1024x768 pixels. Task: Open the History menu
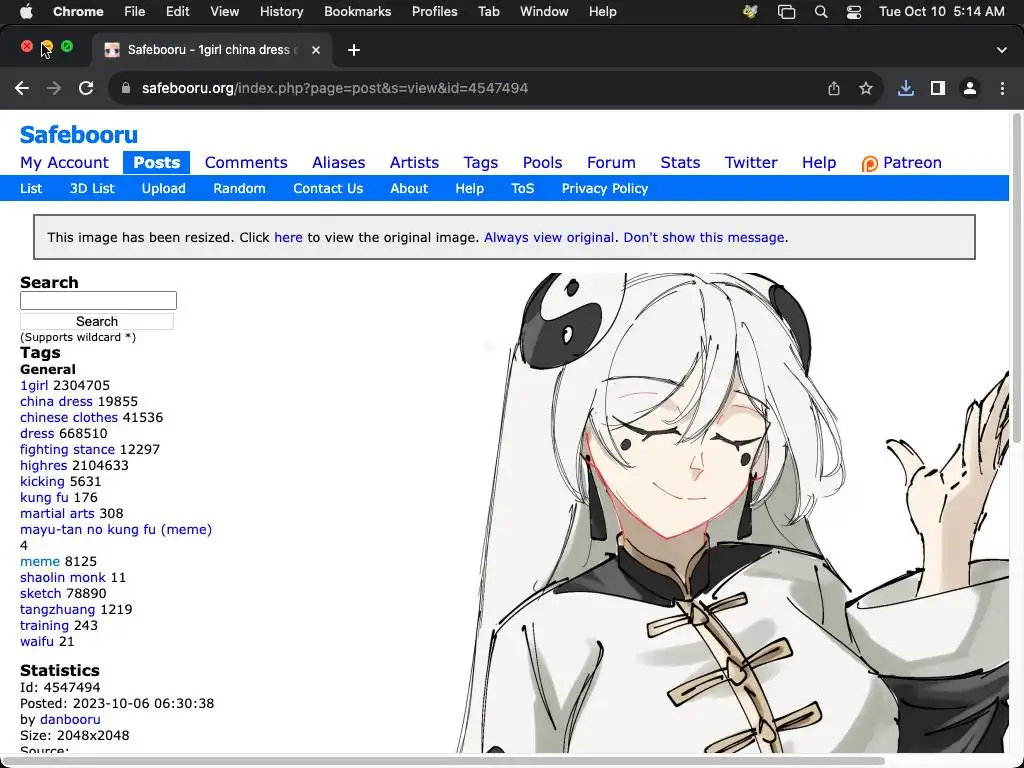(x=281, y=12)
